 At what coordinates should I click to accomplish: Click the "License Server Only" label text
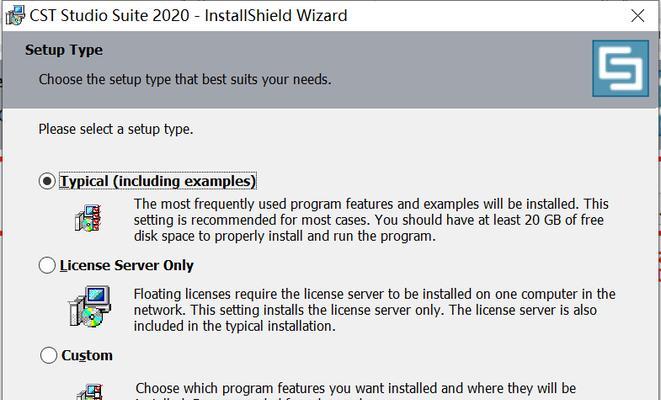126,265
